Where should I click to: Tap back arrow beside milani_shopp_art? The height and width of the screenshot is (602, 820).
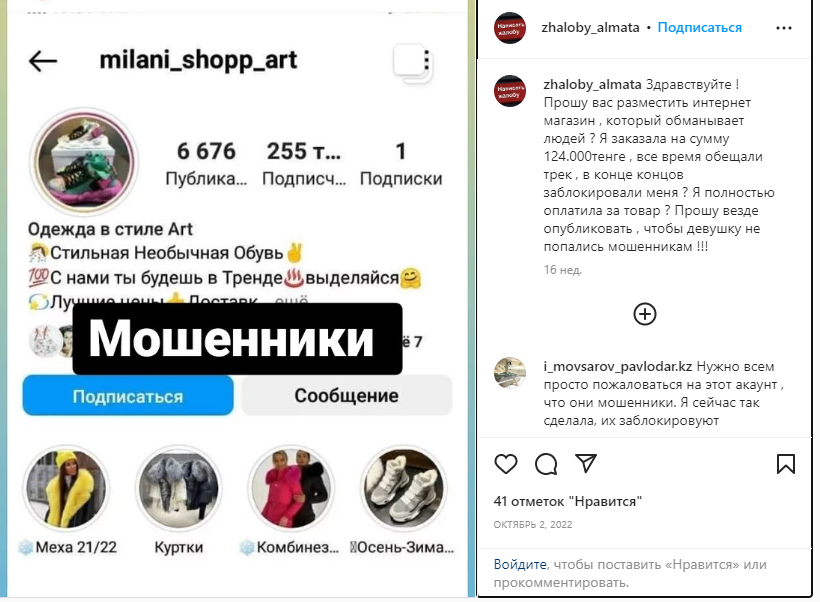tap(43, 61)
